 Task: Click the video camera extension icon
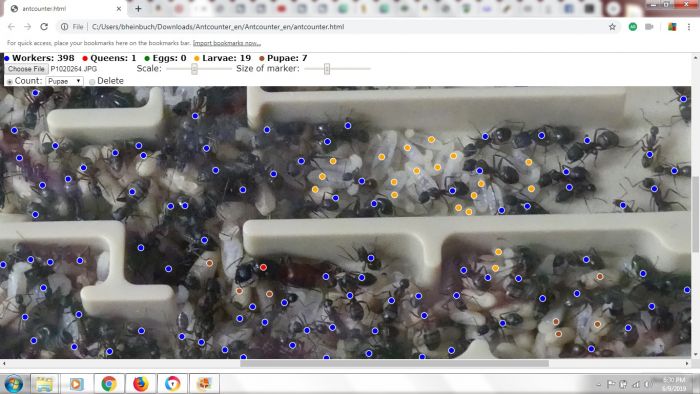click(x=649, y=27)
